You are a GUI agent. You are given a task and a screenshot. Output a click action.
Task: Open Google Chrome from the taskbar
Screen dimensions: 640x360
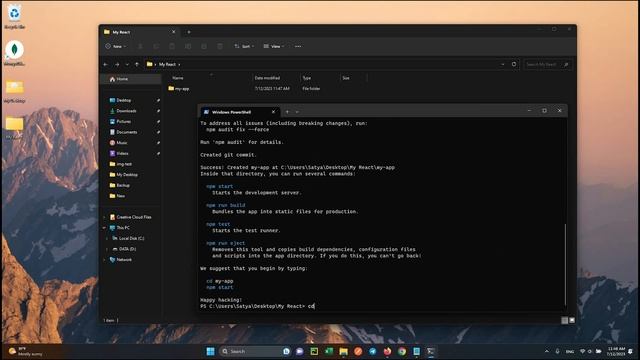(x=402, y=351)
